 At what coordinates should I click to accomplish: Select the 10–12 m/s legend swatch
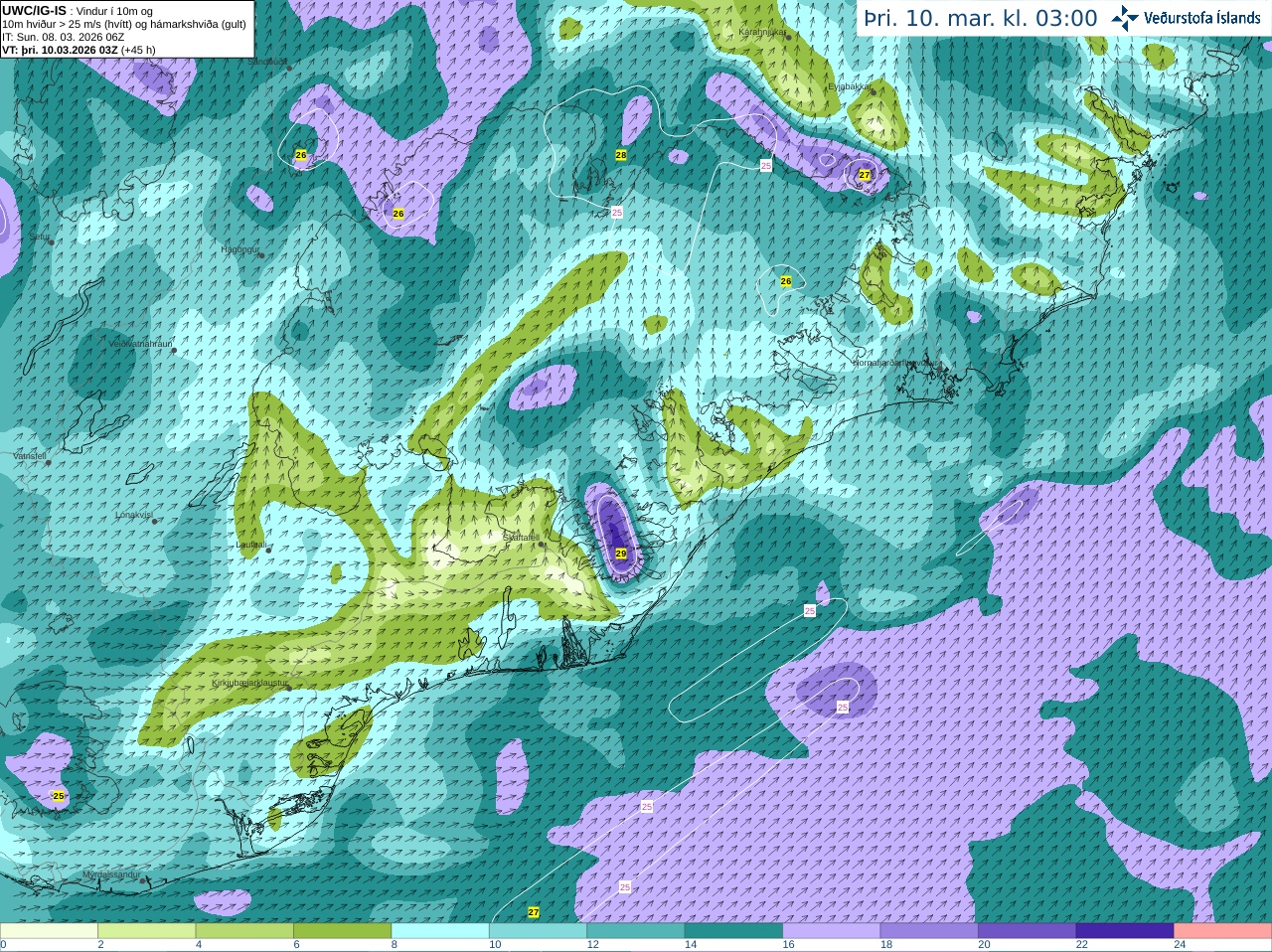pos(539,931)
